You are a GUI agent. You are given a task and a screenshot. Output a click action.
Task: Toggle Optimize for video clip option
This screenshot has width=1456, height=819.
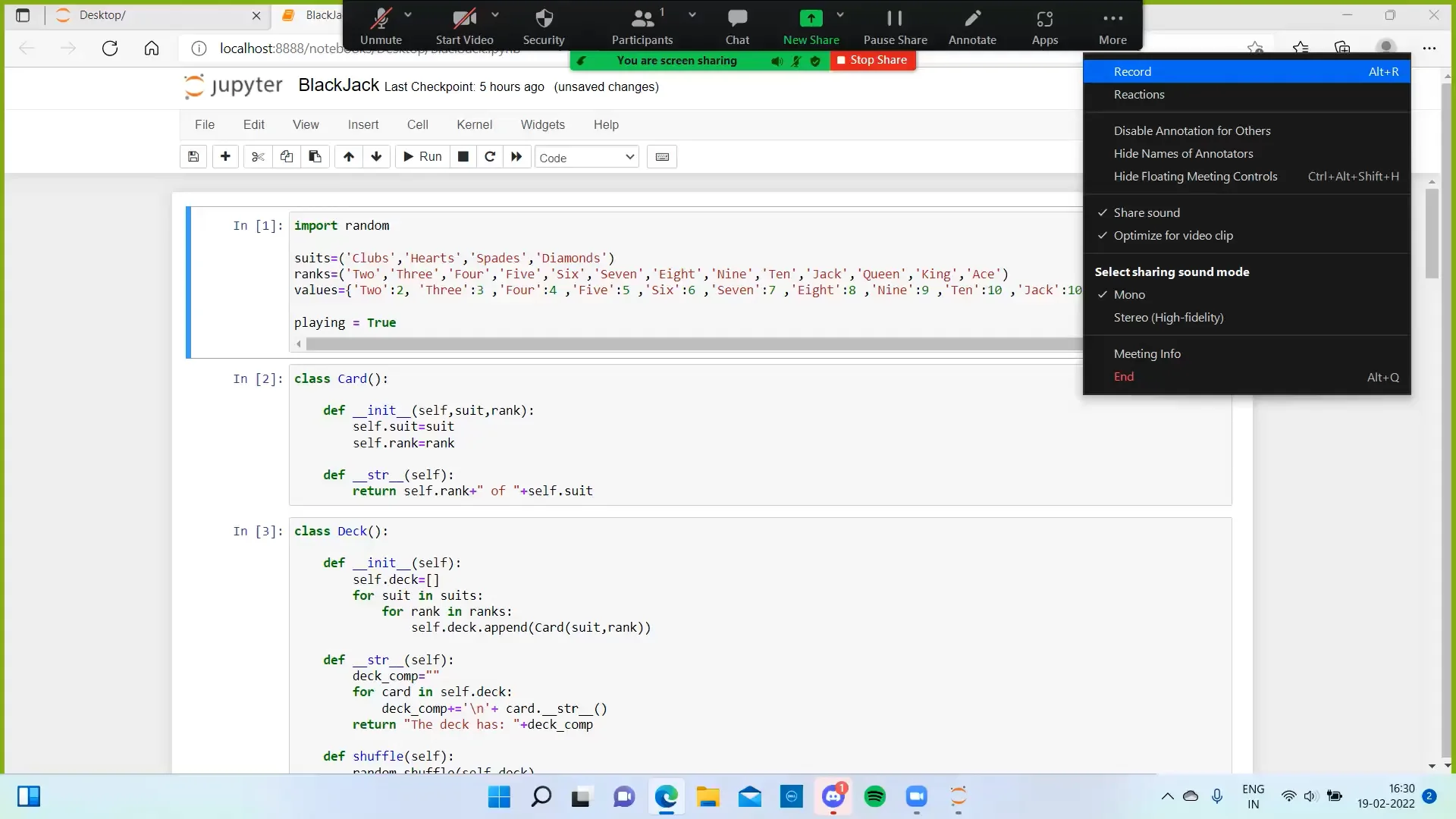pyautogui.click(x=1247, y=236)
